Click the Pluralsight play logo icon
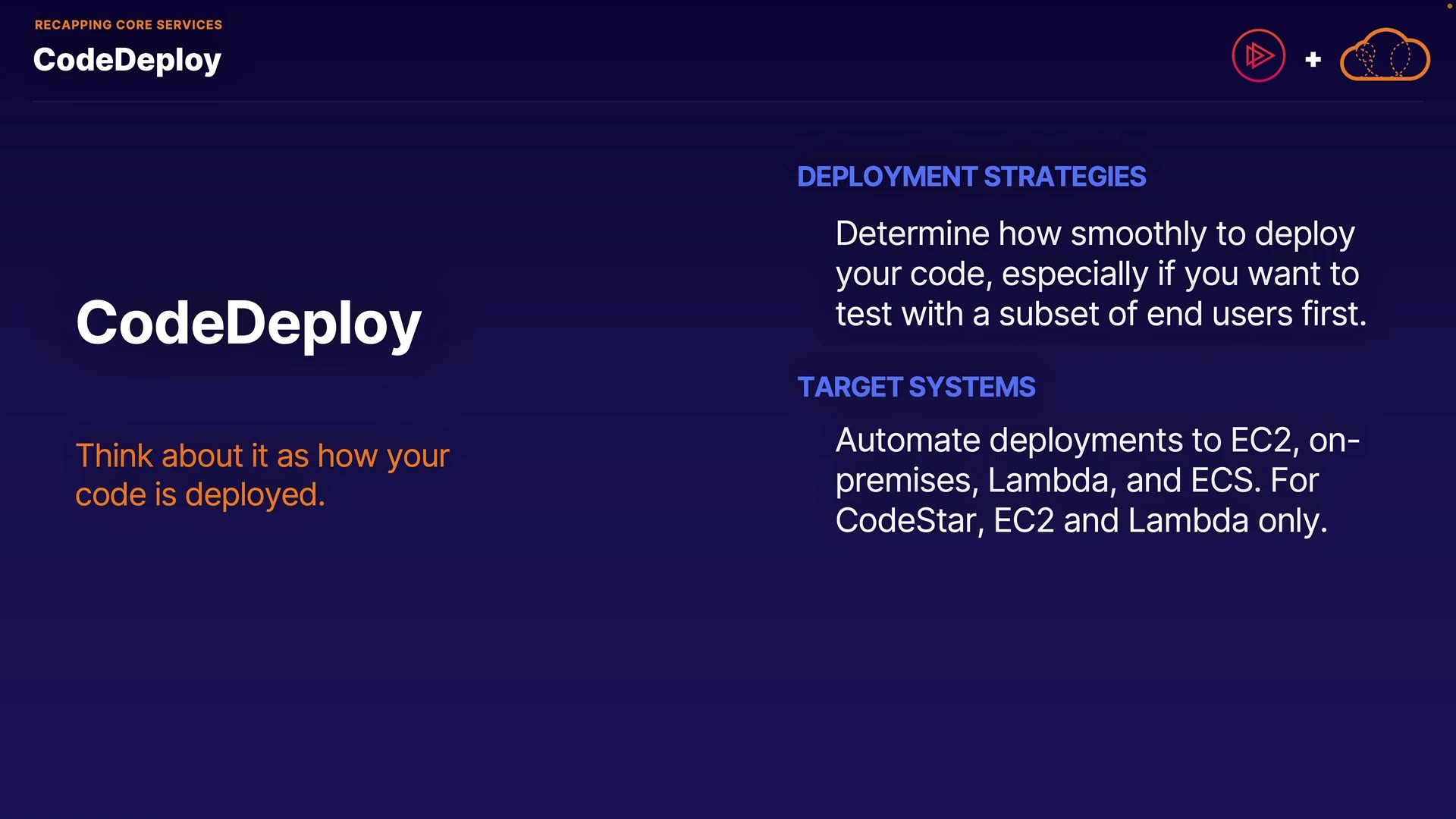The height and width of the screenshot is (819, 1456). coord(1258,55)
